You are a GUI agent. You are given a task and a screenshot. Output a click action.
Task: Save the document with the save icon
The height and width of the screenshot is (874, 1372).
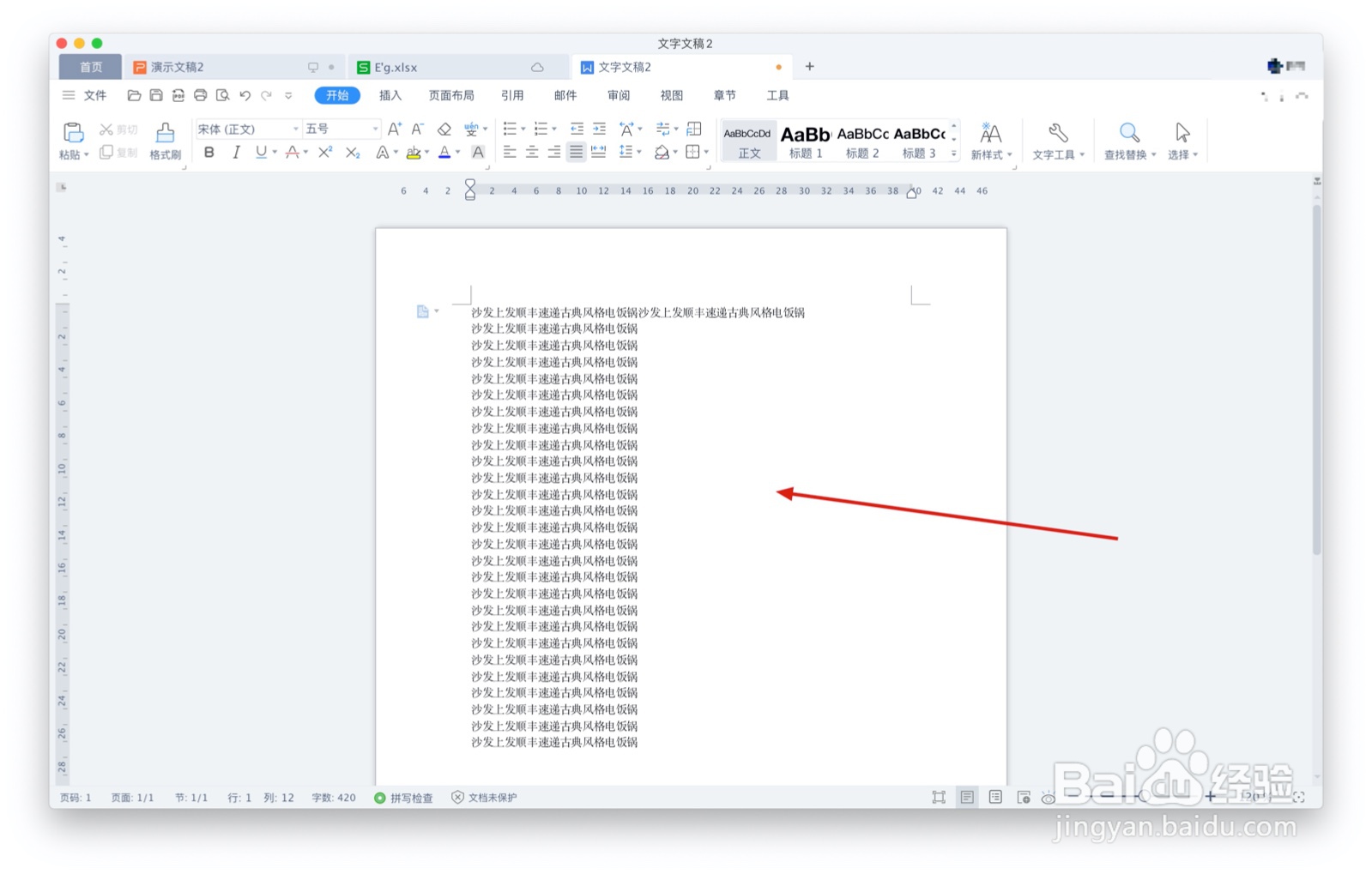[x=156, y=95]
